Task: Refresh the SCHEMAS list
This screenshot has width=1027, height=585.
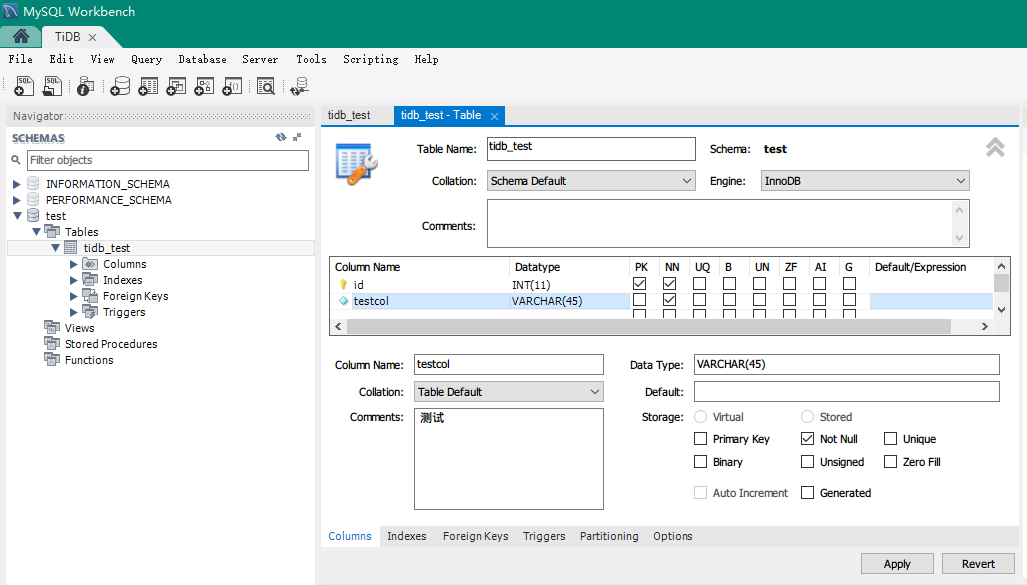Action: (x=281, y=137)
